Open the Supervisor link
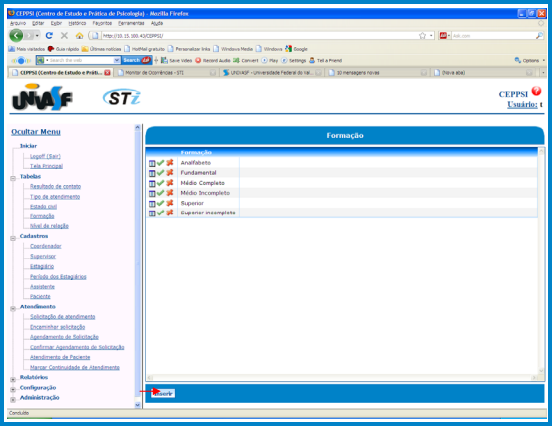Screen dimensions: 552x426 [x=43, y=256]
